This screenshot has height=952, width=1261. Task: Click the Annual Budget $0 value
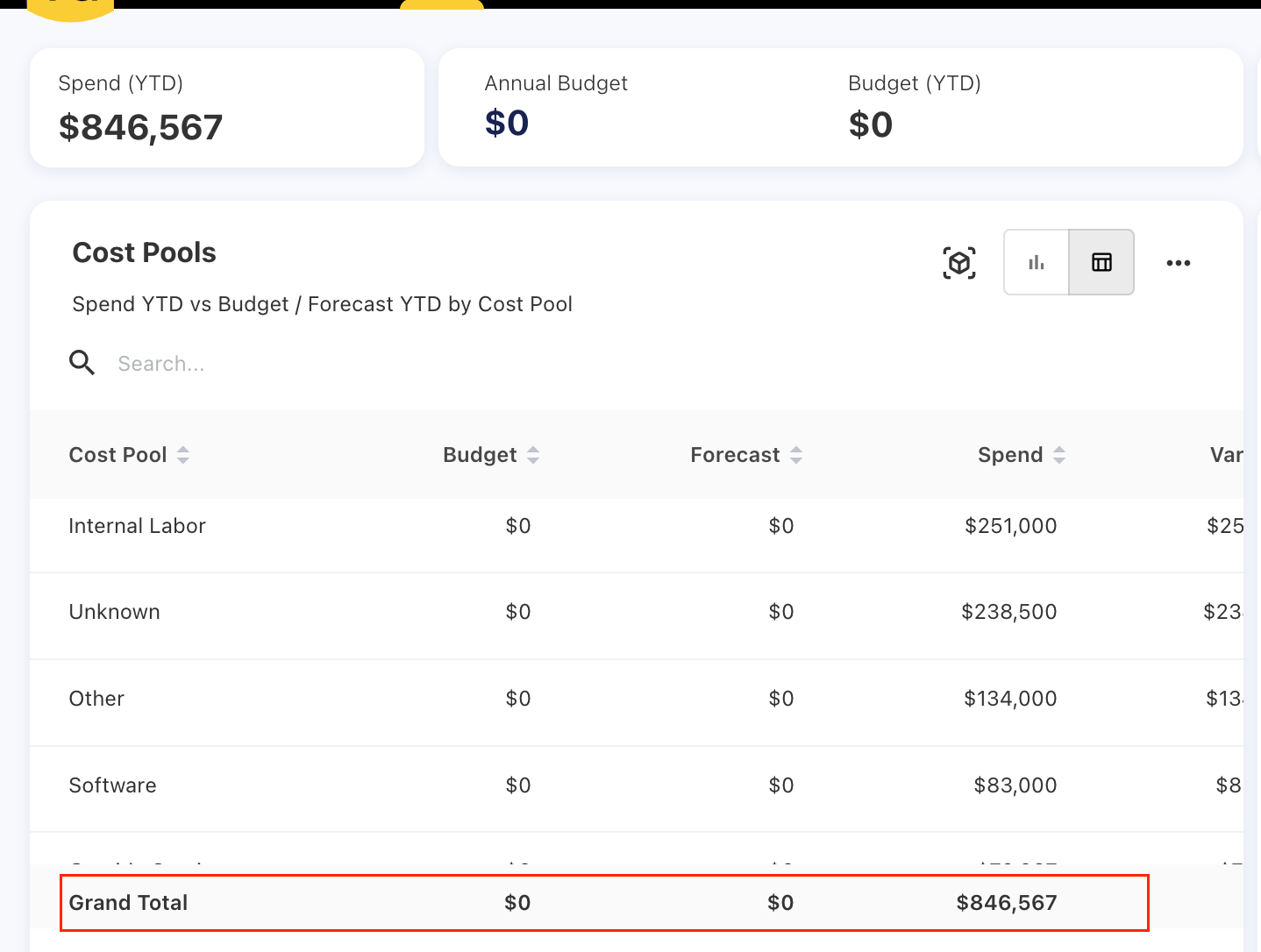click(507, 124)
